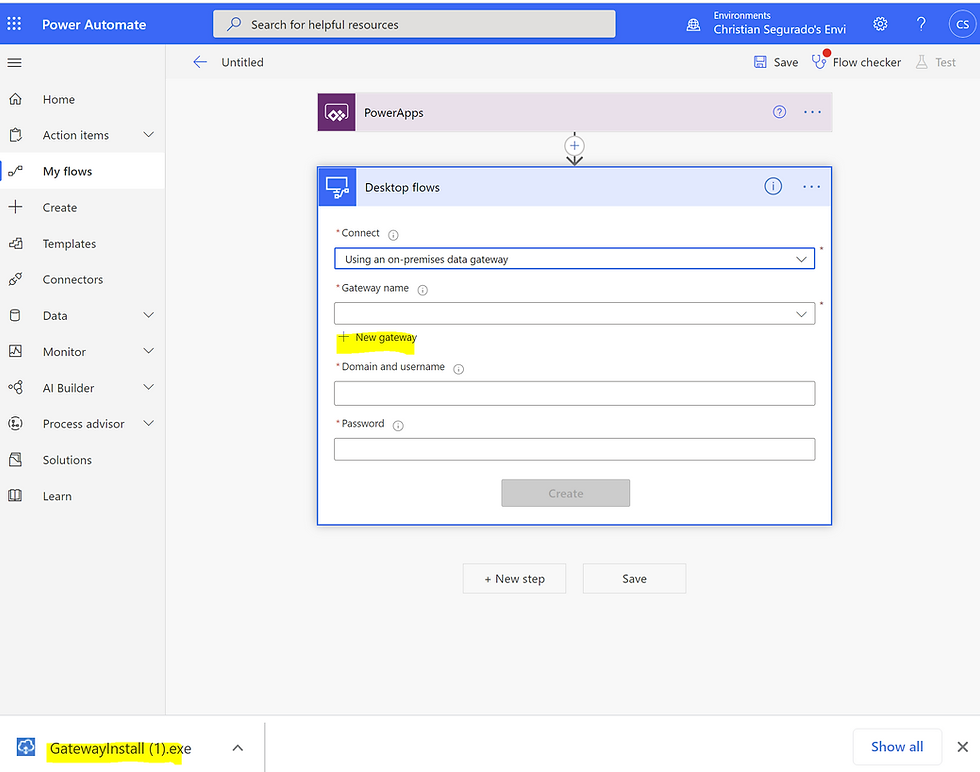Go back using the arrow beside Untitled
The width and height of the screenshot is (980, 772).
coord(200,62)
